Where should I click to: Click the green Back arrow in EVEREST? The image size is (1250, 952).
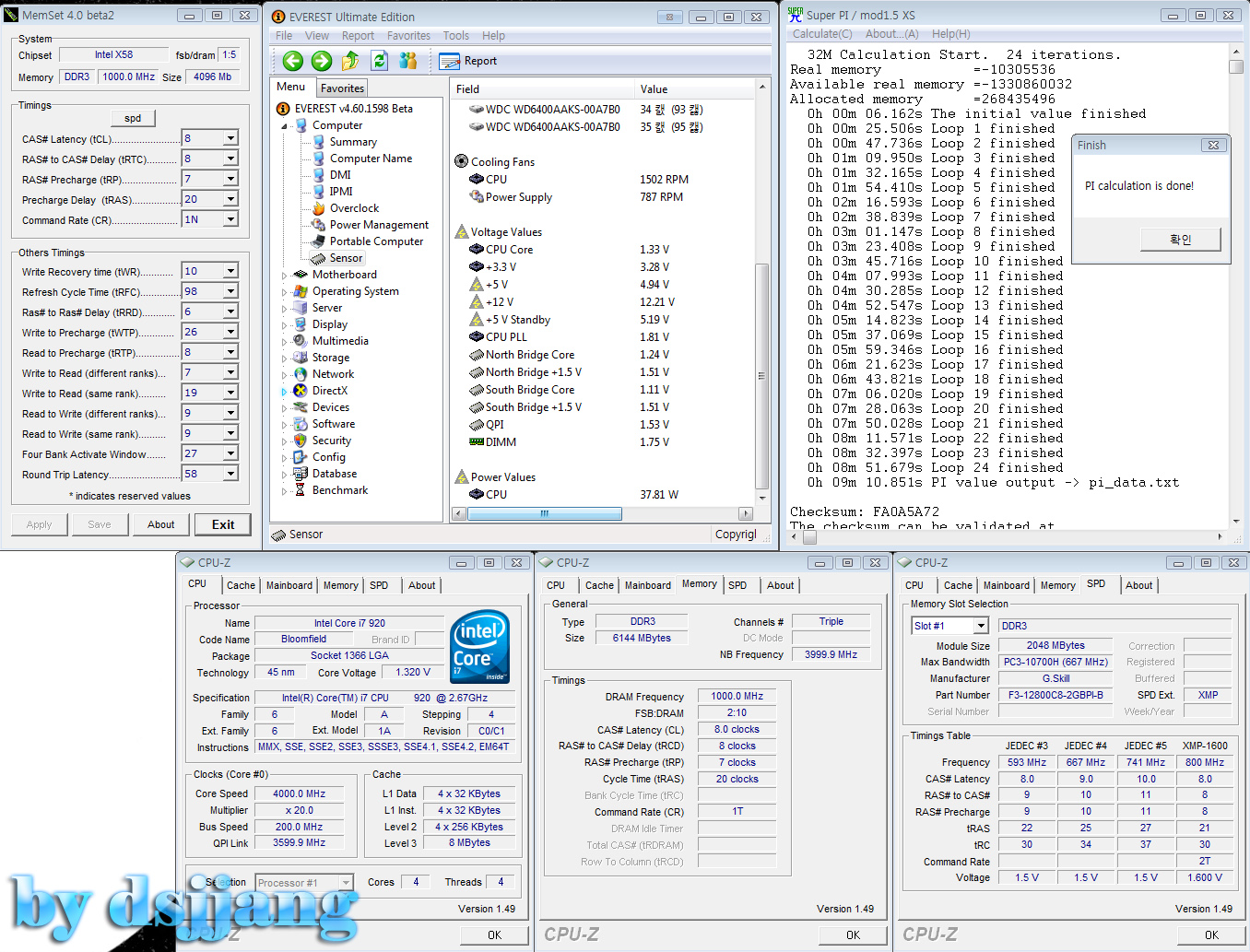tap(293, 61)
